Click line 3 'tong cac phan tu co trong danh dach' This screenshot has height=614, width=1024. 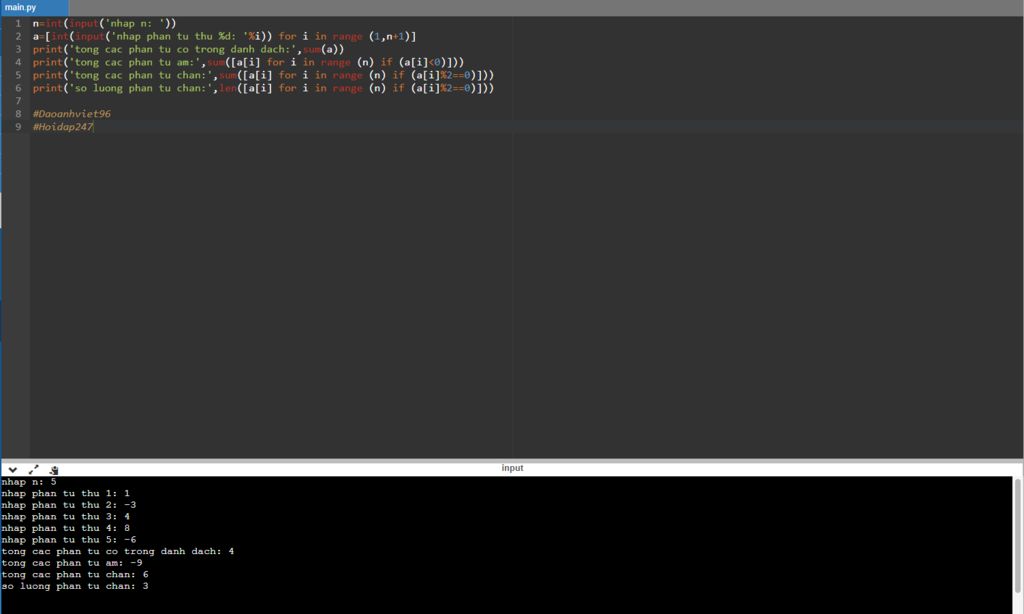[188, 50]
